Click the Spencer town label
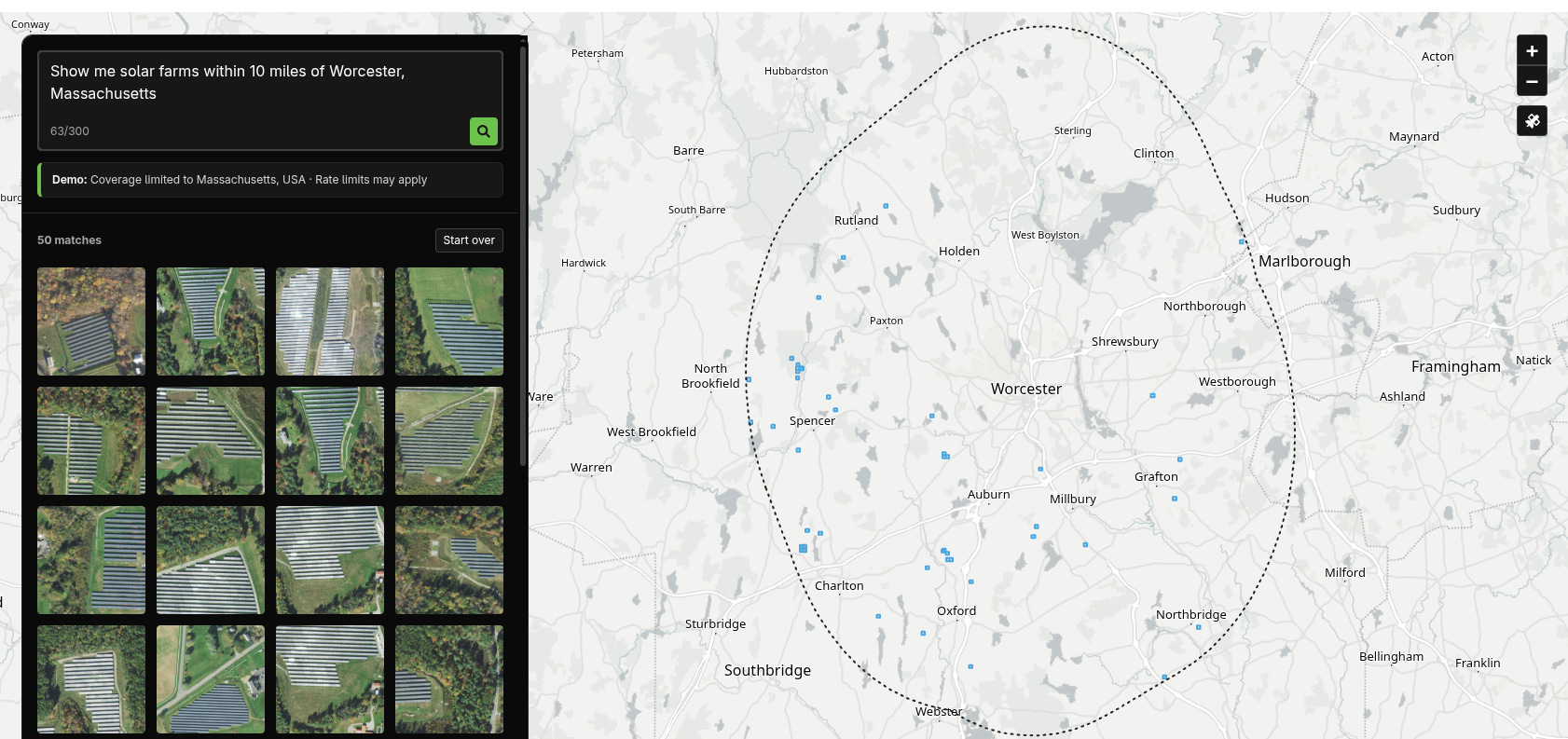Image resolution: width=1568 pixels, height=739 pixels. coord(812,420)
